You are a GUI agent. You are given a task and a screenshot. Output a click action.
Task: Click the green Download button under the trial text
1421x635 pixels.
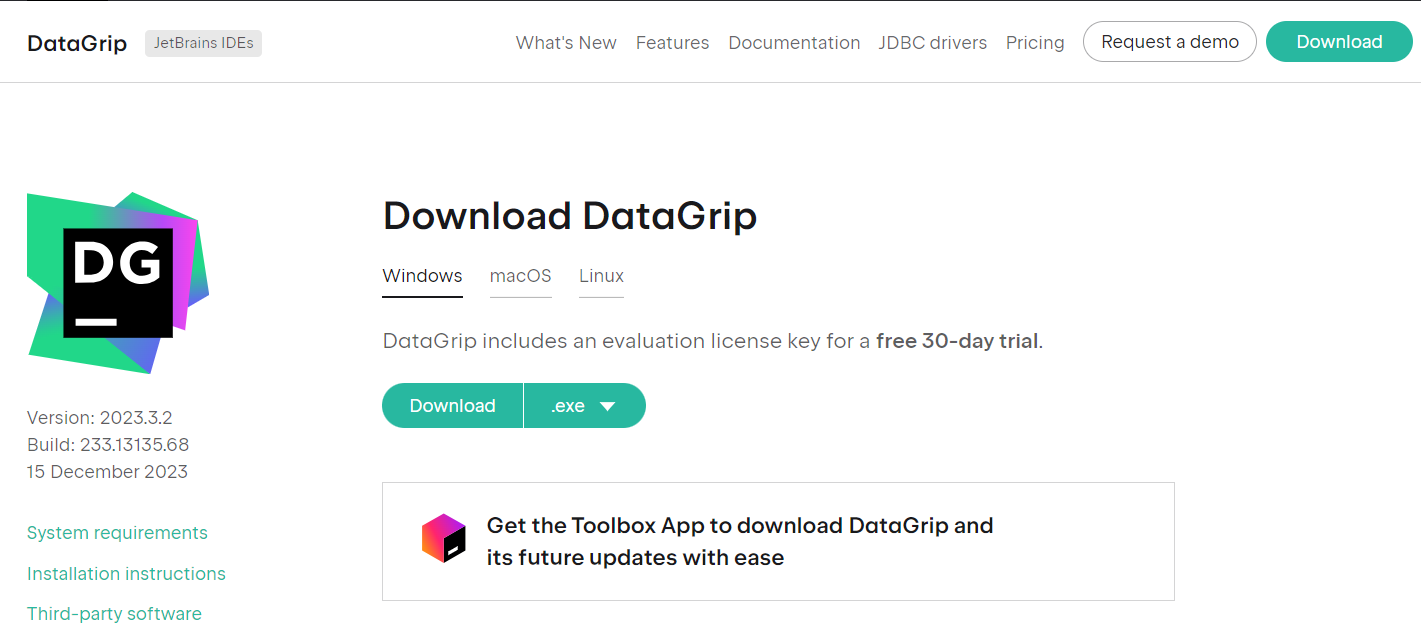coord(452,405)
